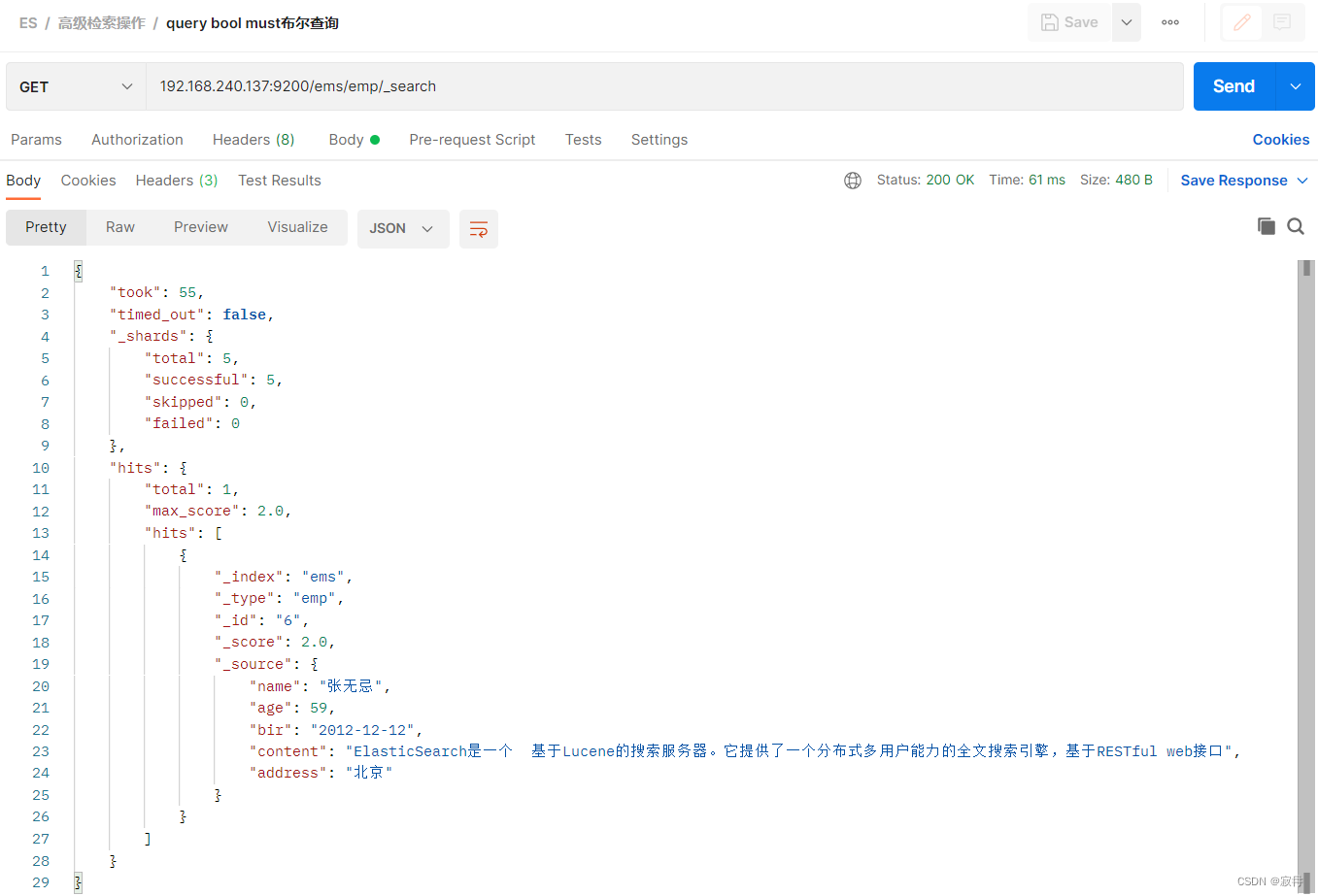Click the "content" ElasticSearch text line

click(x=745, y=751)
